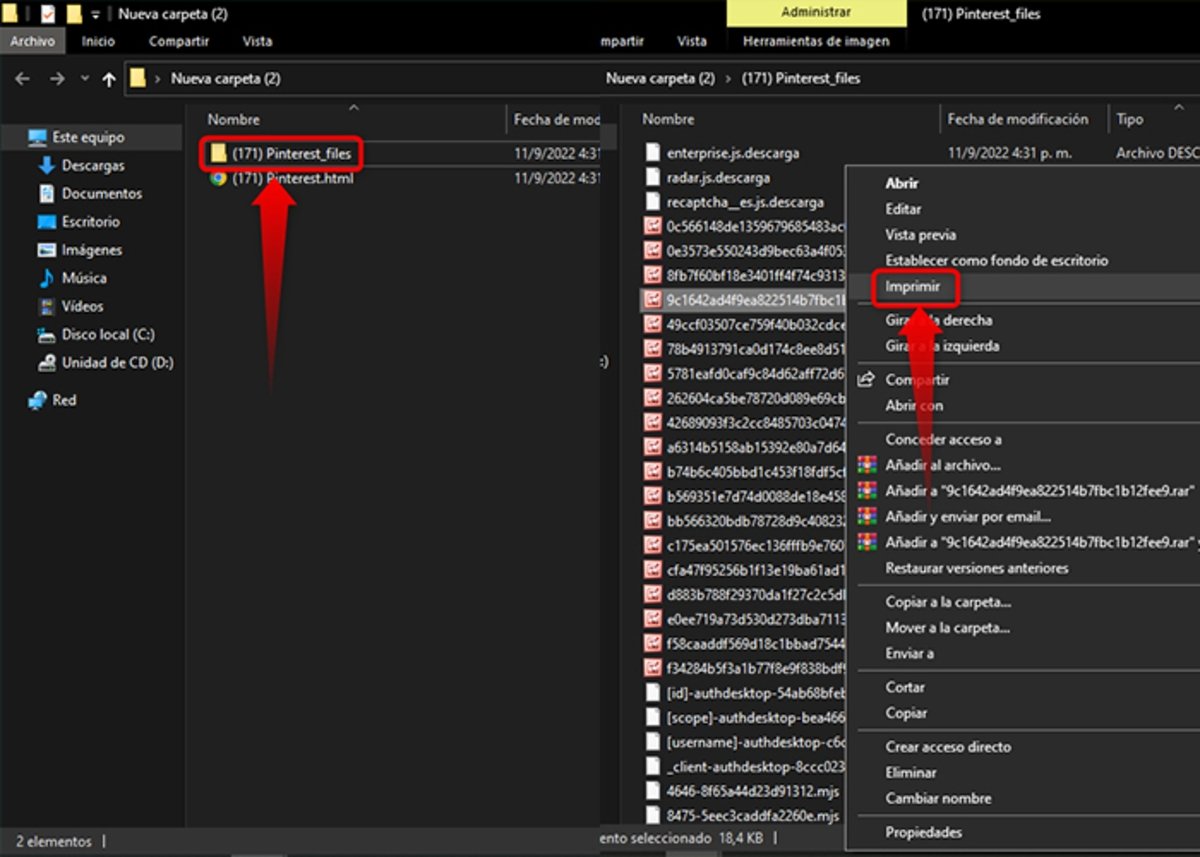Click the Este equipo computer icon in sidebar
This screenshot has height=857, width=1200.
click(38, 137)
